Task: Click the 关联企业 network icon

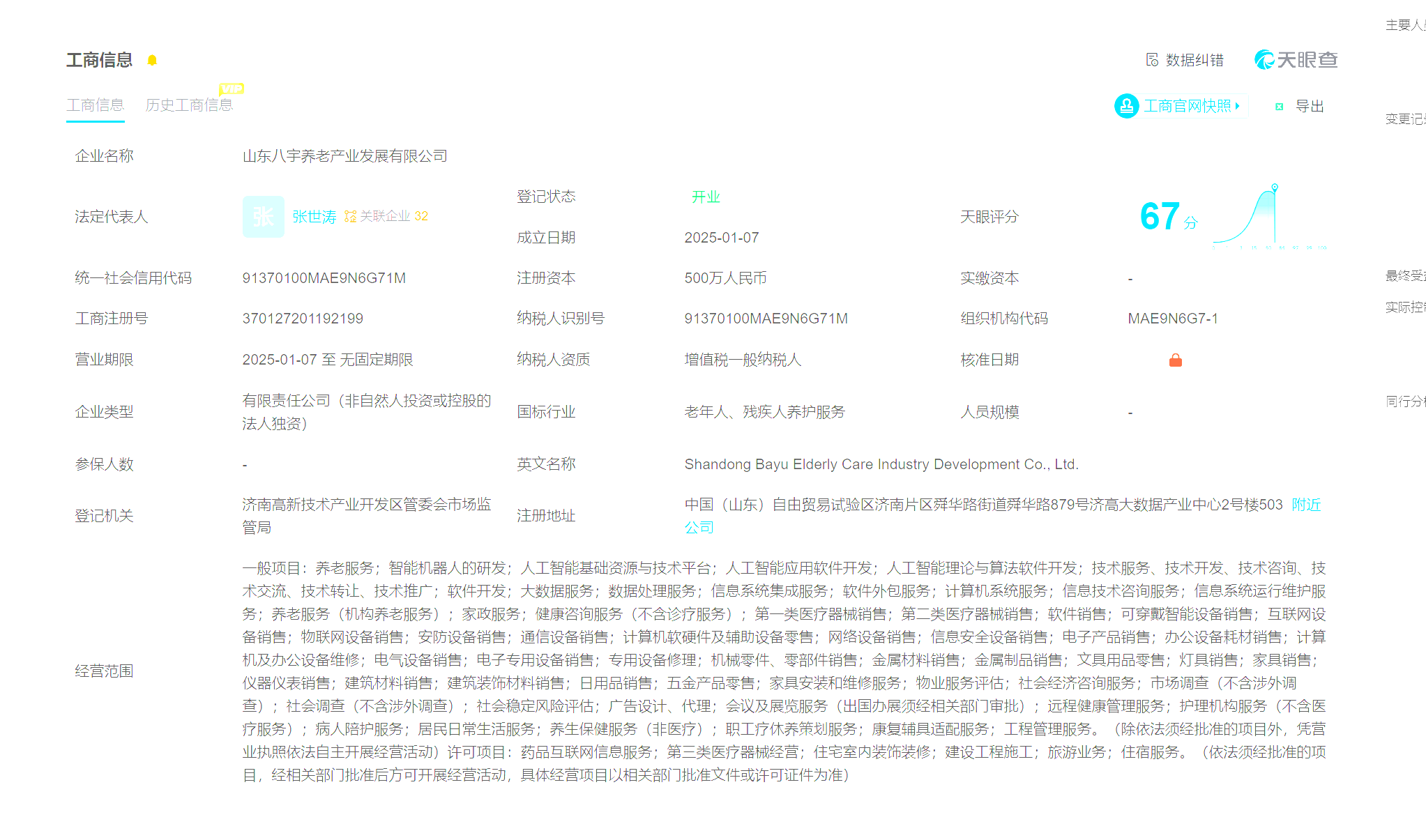Action: click(350, 217)
